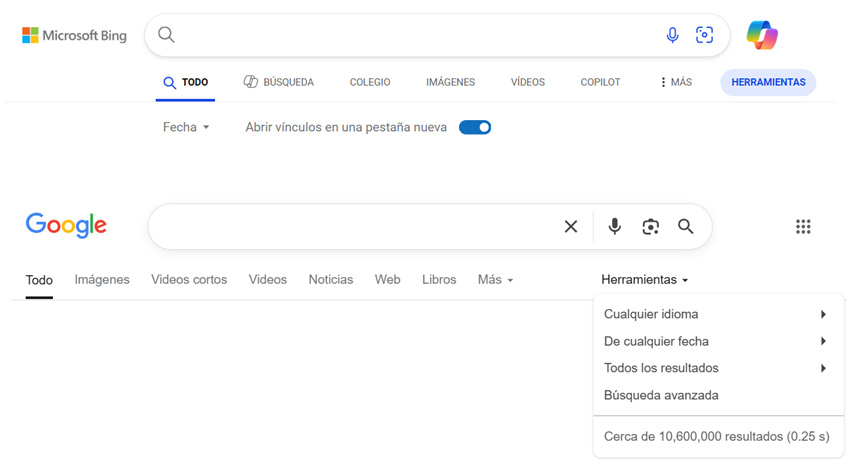The image size is (853, 470).
Task: Open the Fecha dropdown filter
Action: point(186,127)
